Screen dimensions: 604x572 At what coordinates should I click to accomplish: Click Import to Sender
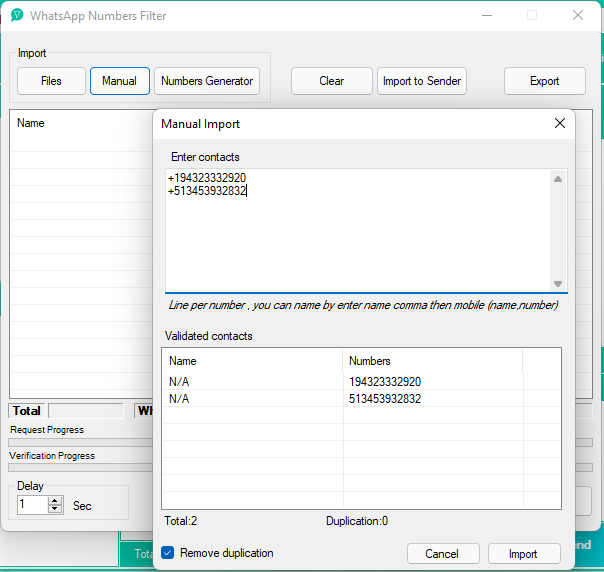point(422,81)
